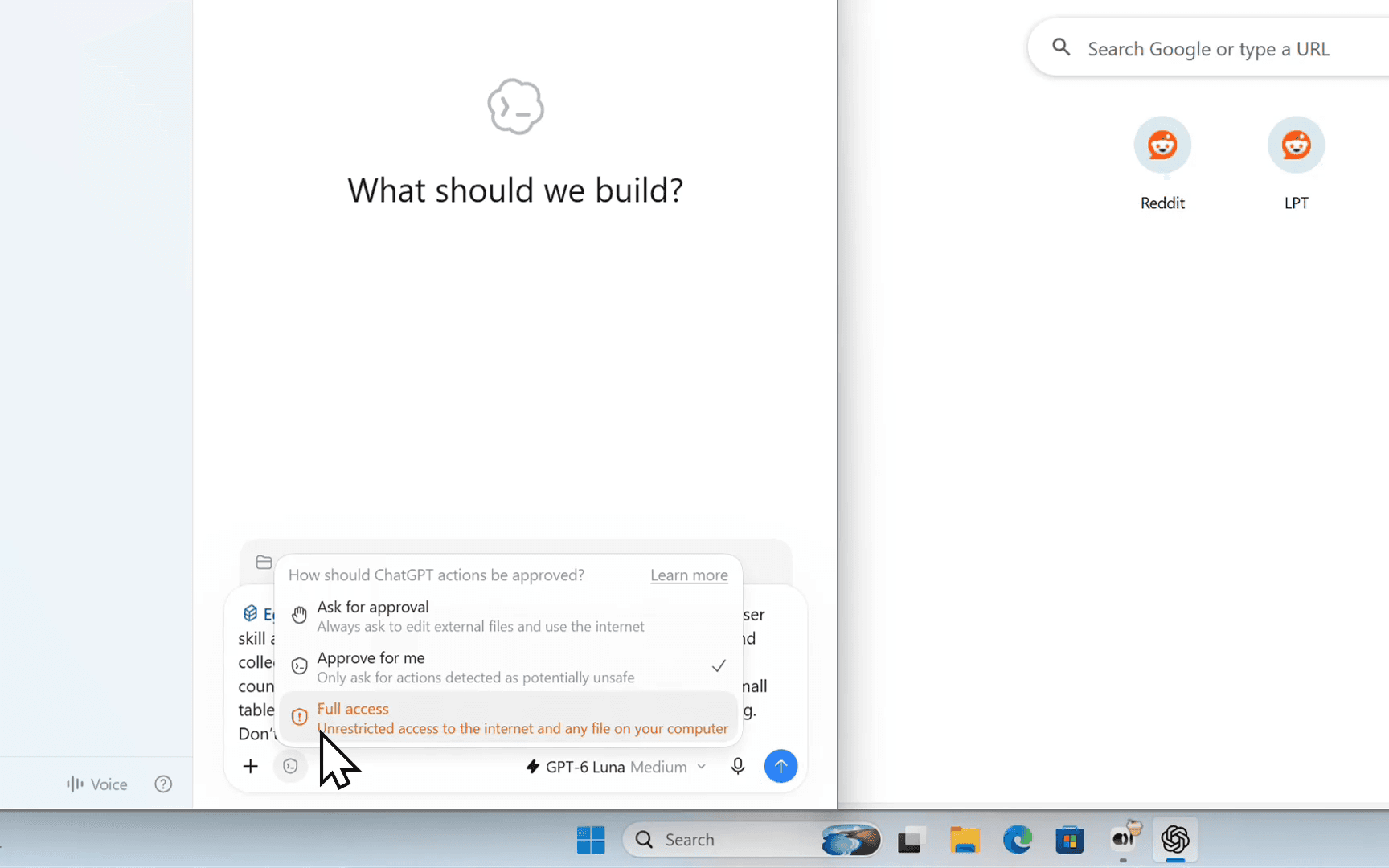The width and height of the screenshot is (1389, 868).
Task: Open Microsoft Store from the taskbar
Action: click(1070, 841)
